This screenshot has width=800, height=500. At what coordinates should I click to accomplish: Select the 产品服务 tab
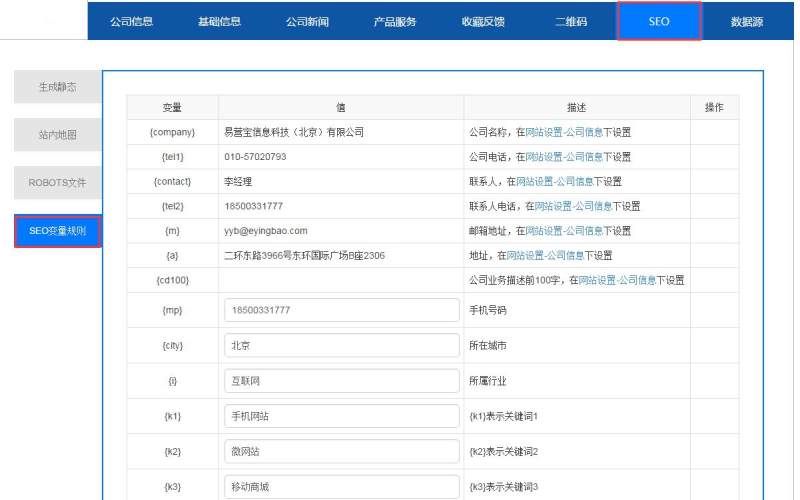[395, 21]
